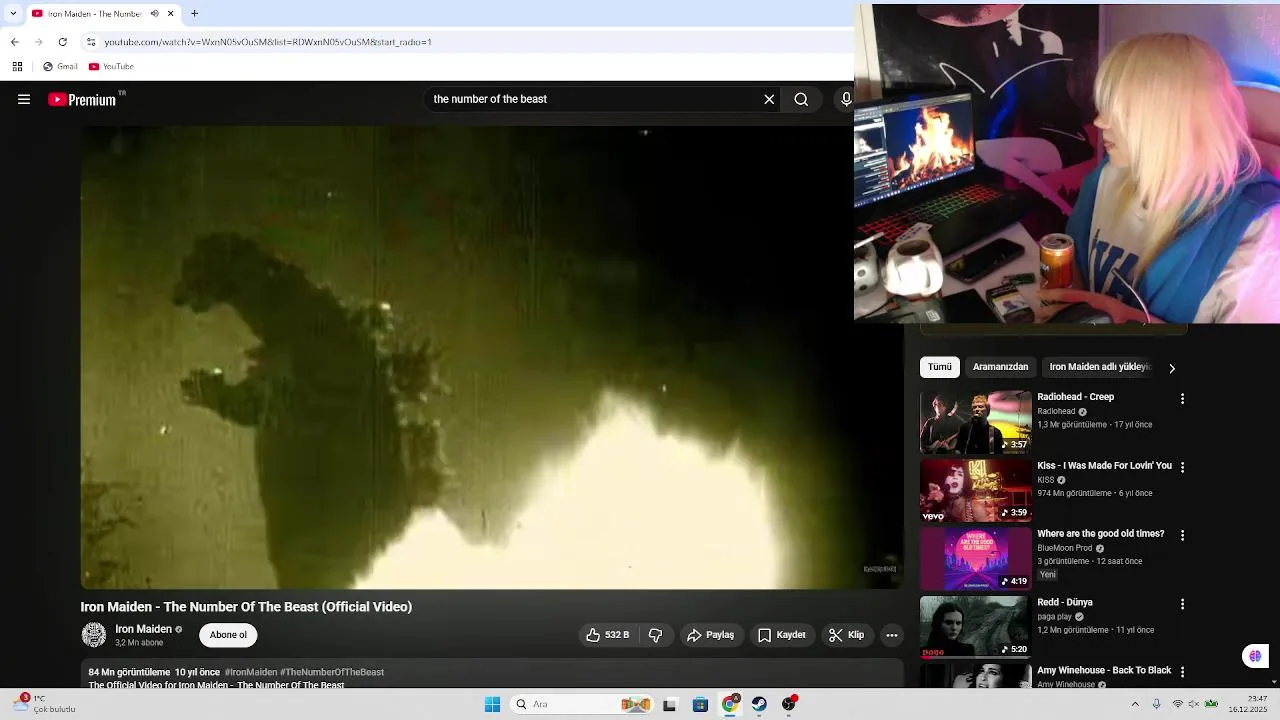Open Where are the good old times thumbnail
The image size is (1280, 720).
(975, 559)
